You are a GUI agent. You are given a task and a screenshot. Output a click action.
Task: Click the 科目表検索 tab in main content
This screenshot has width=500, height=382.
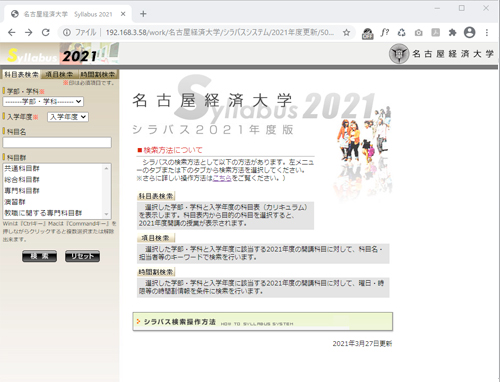tap(156, 196)
